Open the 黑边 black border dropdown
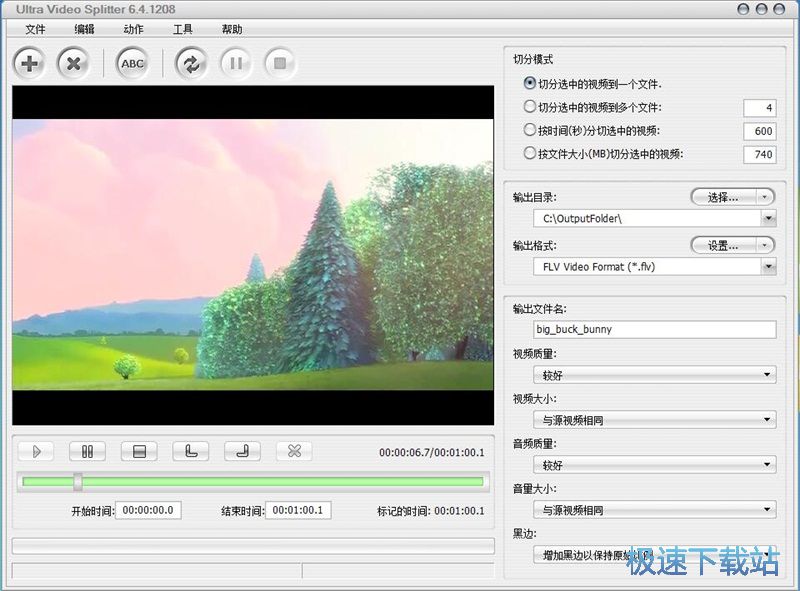 tap(655, 555)
